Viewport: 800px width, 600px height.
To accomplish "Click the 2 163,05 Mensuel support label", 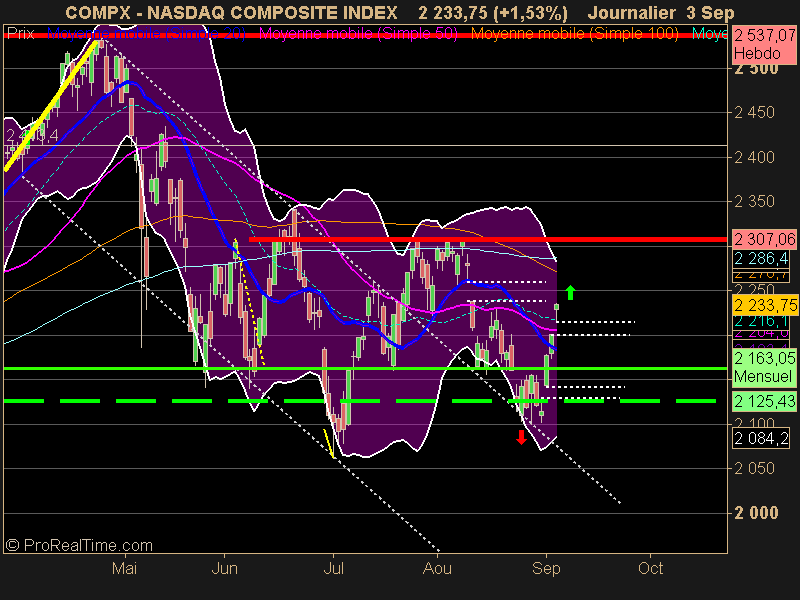I will (x=764, y=367).
